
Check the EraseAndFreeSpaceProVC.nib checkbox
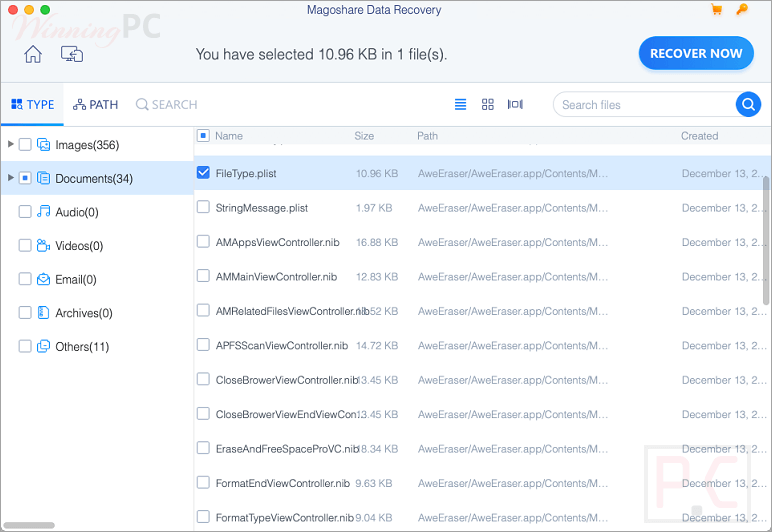(x=203, y=448)
